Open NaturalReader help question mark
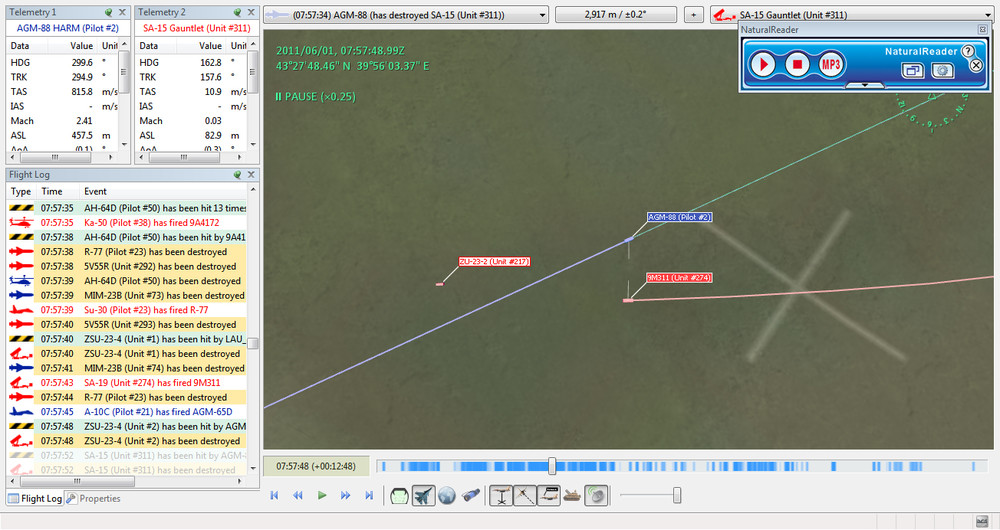This screenshot has width=1000, height=530. click(967, 51)
